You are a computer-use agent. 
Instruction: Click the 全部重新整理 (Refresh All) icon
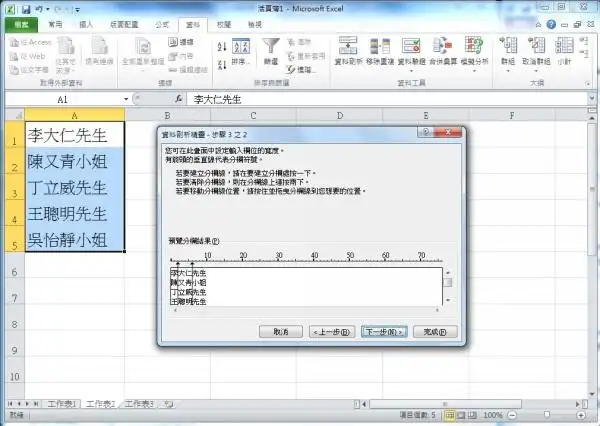pos(143,52)
